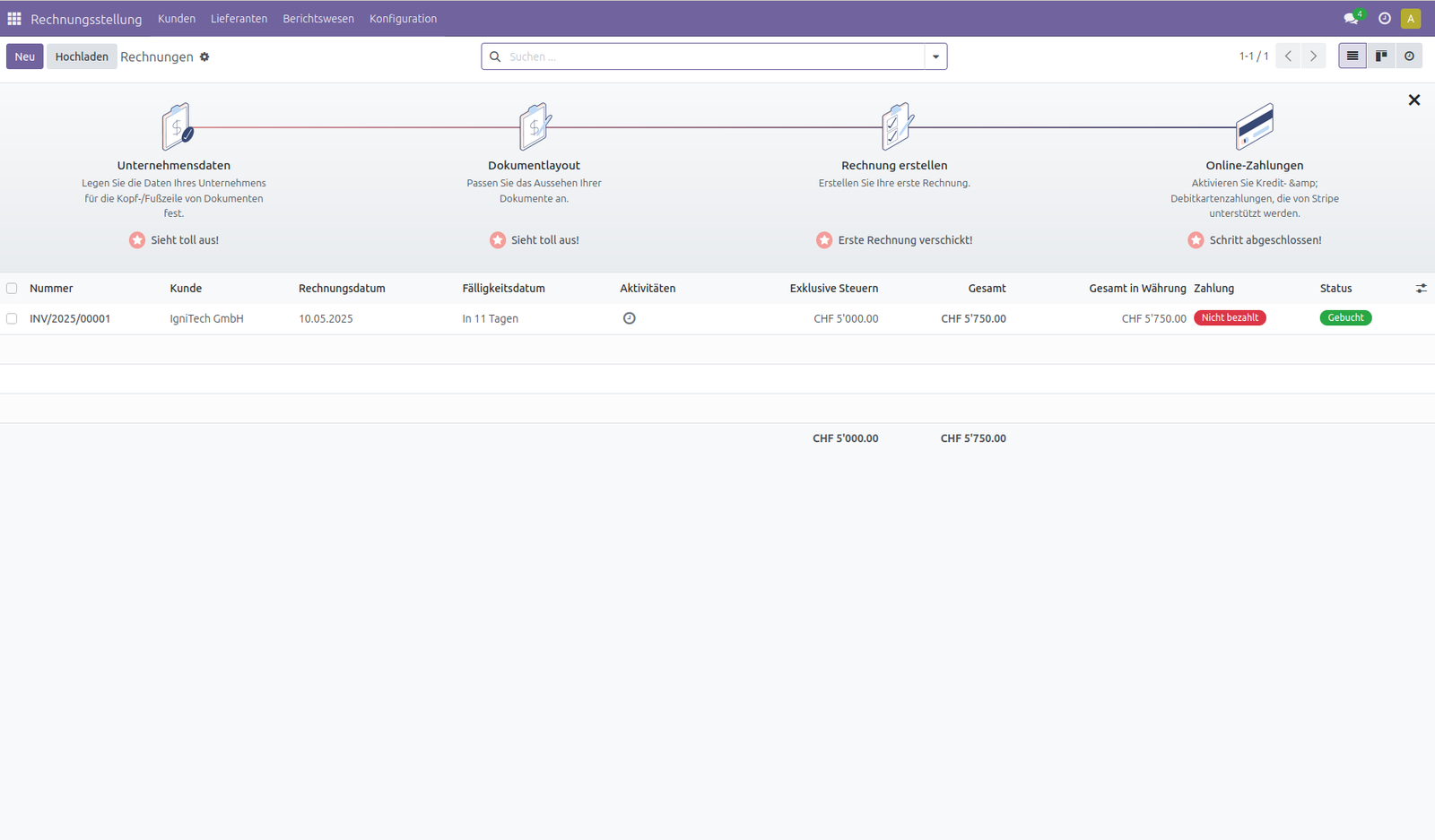1435x840 pixels.
Task: Go to next page of records
Action: [1314, 56]
